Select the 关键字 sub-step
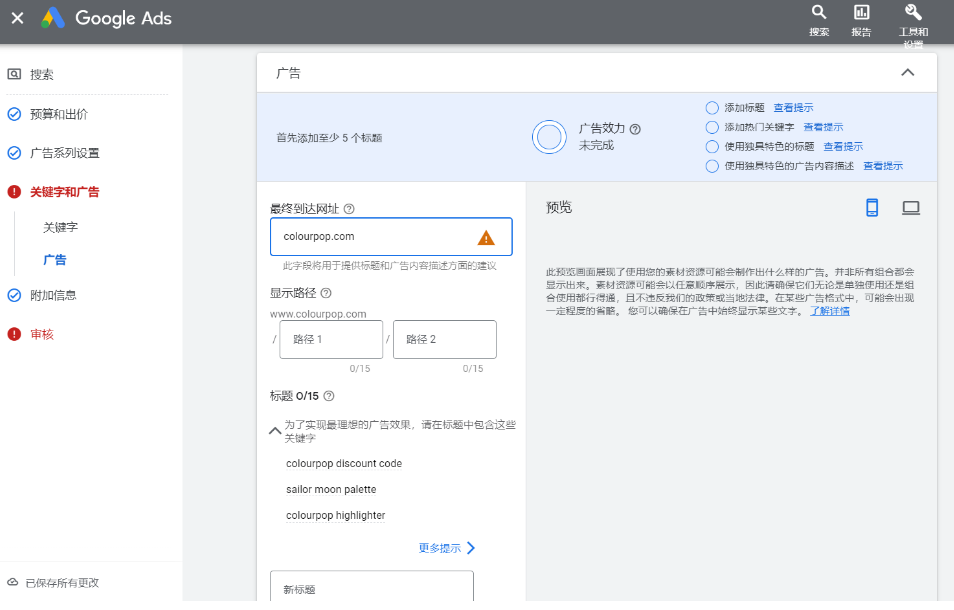This screenshot has height=610, width=954. click(60, 227)
